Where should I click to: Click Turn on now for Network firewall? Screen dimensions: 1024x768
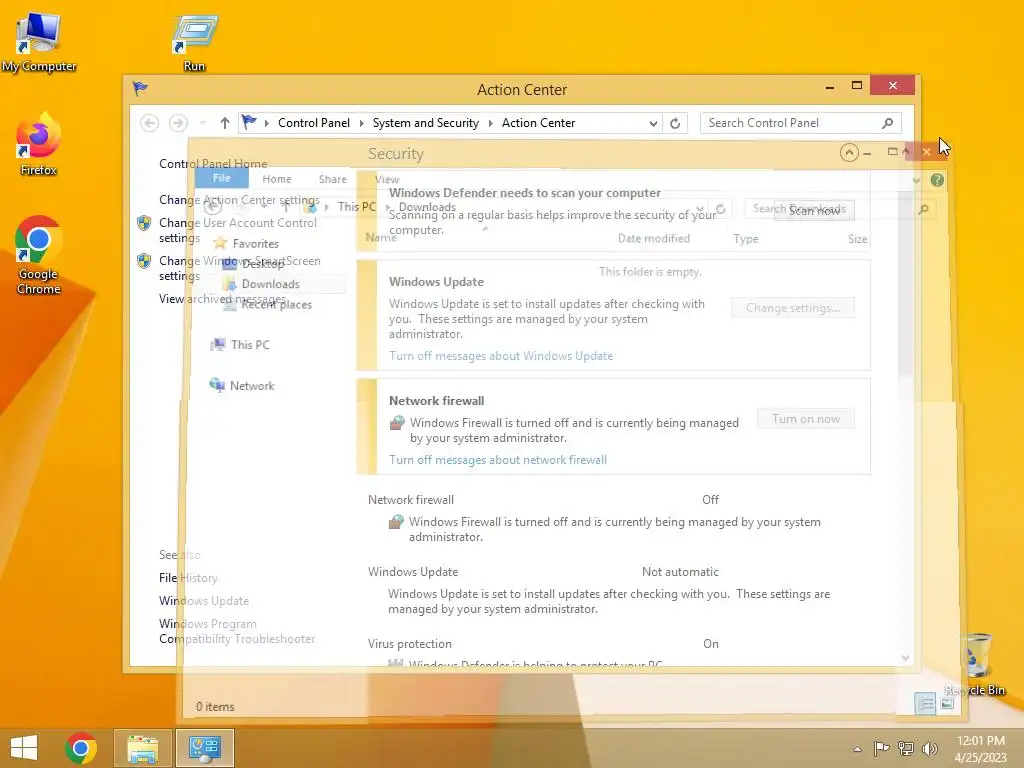[x=805, y=419]
